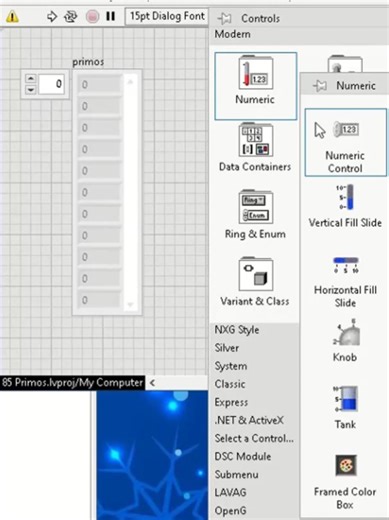Viewport: 389px width, 520px height.
Task: Select the Horizontal Fill Slide control
Action: (345, 282)
